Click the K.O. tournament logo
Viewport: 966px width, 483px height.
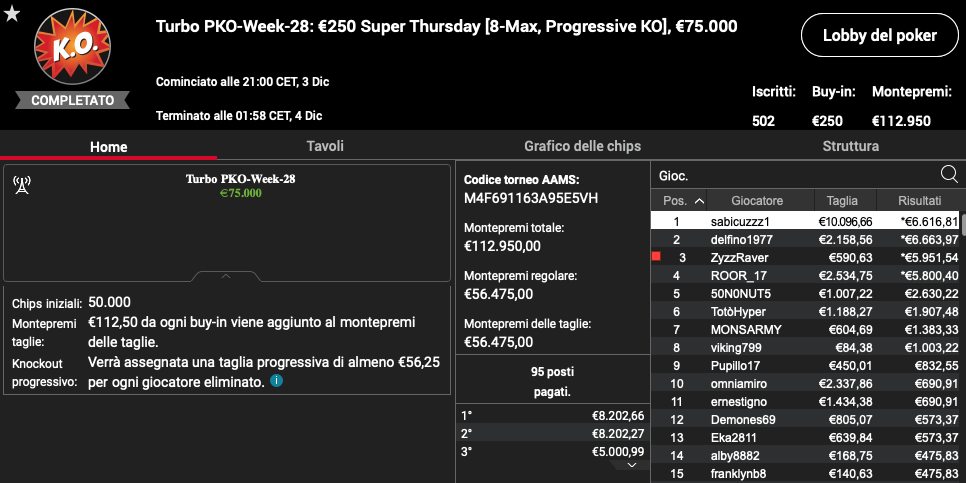(x=73, y=47)
